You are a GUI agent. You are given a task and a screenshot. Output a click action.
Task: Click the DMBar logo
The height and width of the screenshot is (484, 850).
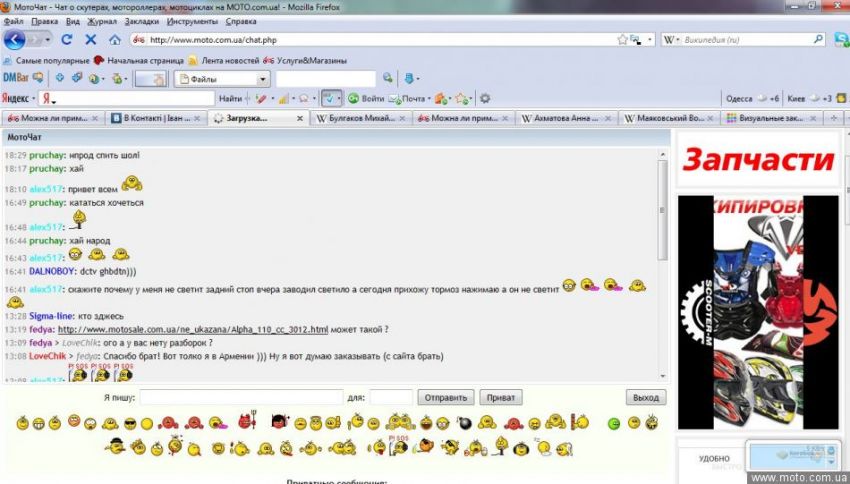pyautogui.click(x=16, y=78)
